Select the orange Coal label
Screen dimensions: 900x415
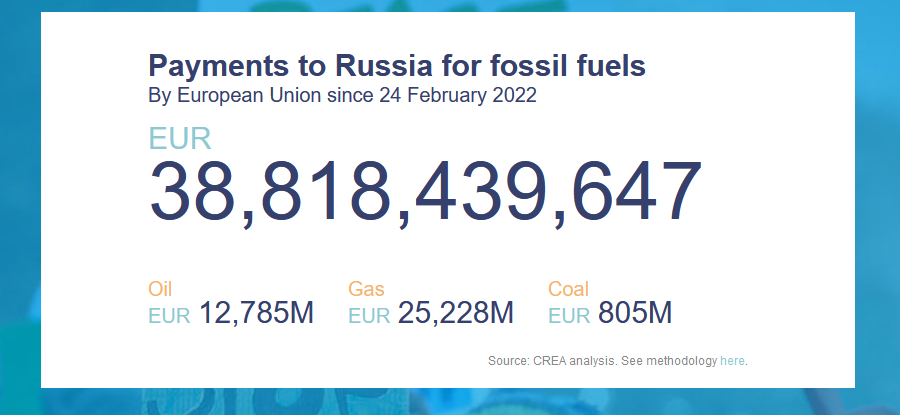(569, 289)
